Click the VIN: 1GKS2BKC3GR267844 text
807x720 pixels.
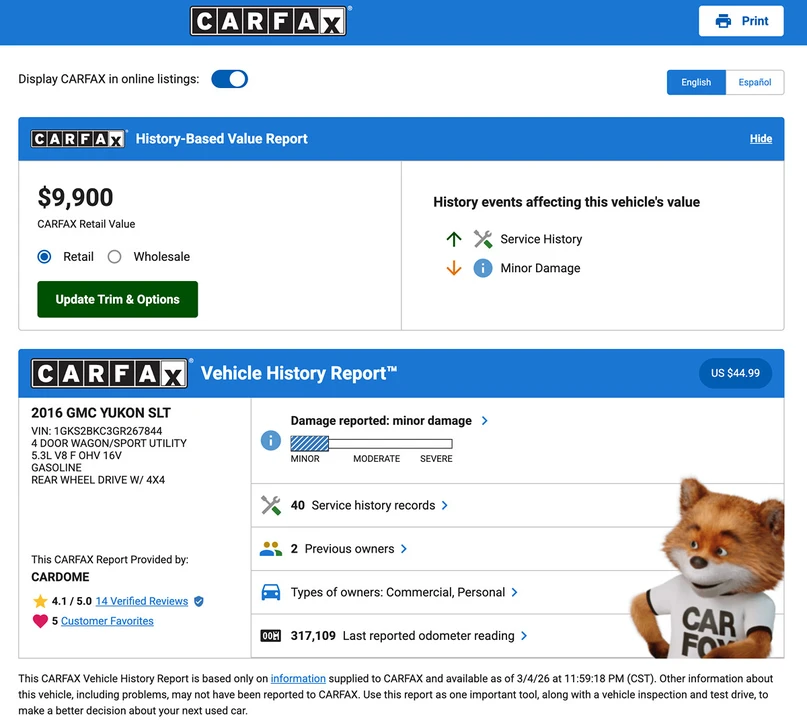(97, 431)
